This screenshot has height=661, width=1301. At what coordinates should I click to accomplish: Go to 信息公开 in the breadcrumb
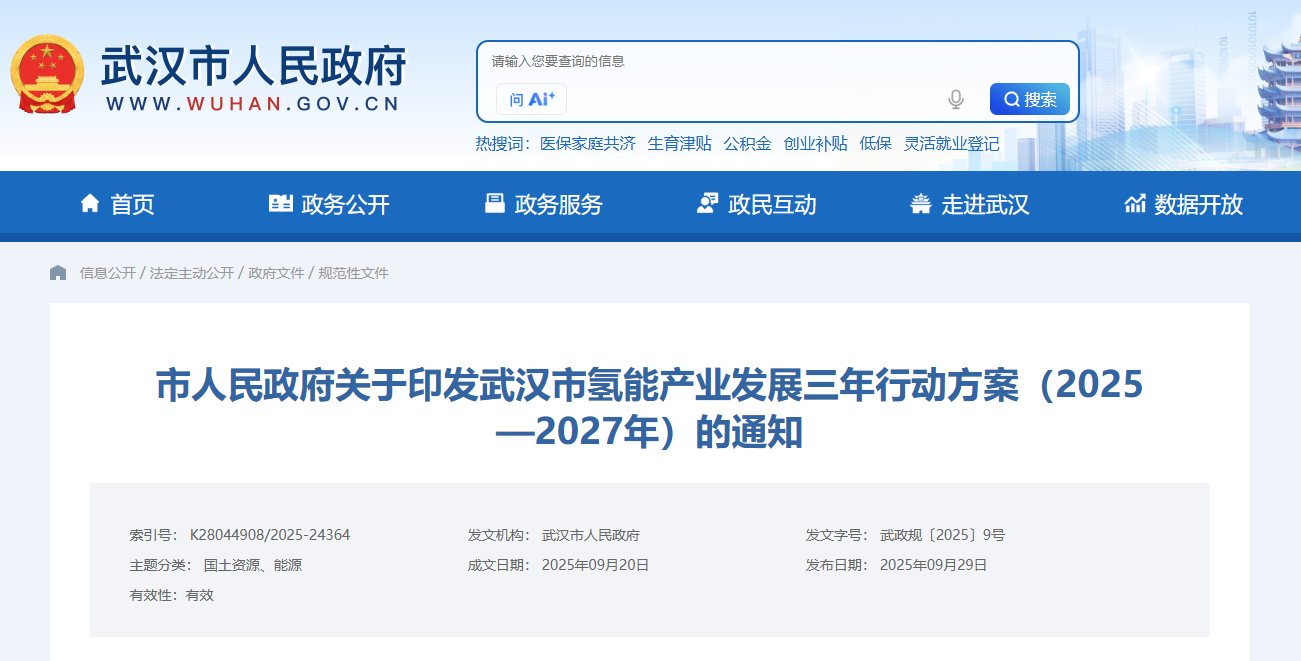[107, 273]
